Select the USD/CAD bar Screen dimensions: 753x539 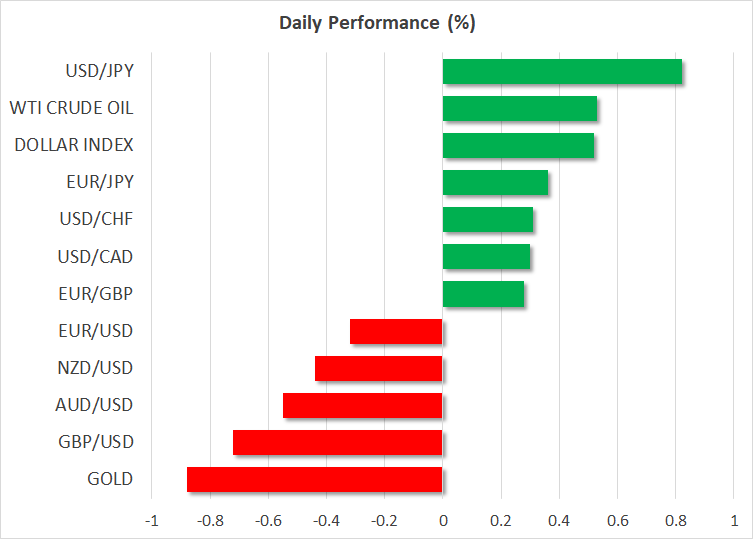click(485, 256)
